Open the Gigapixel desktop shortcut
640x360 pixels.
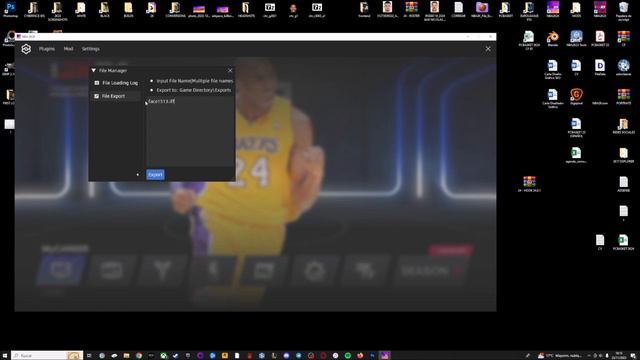[576, 97]
